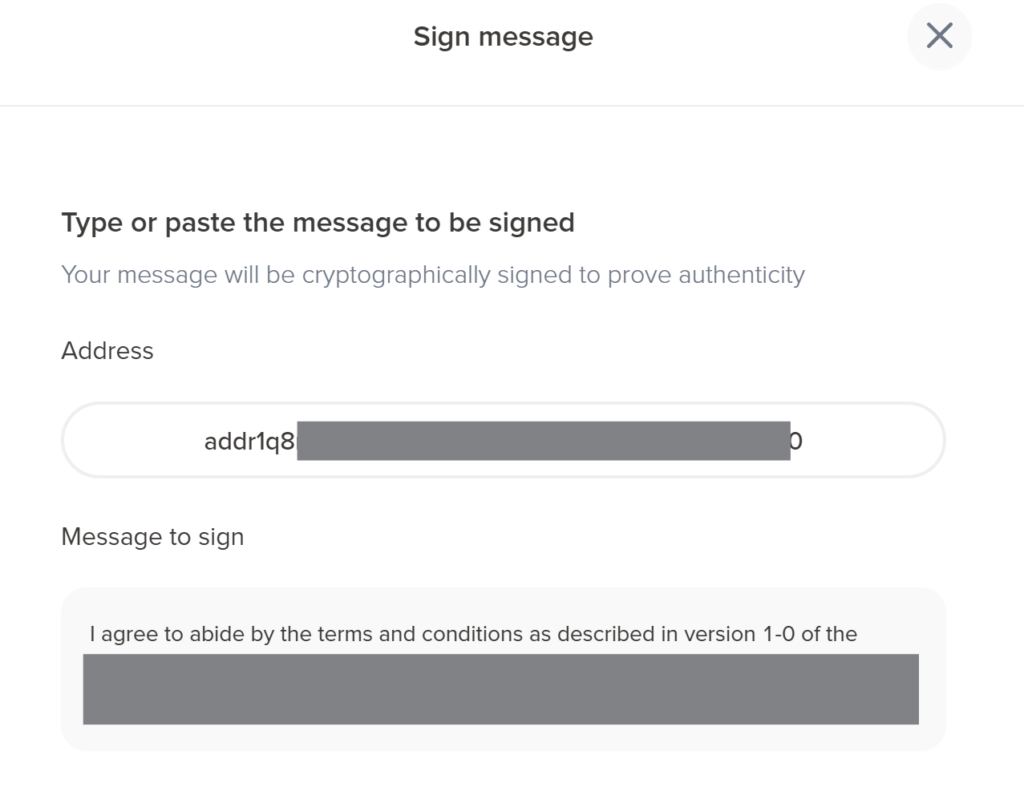Viewport: 1024px width, 795px height.
Task: Click the cryptographically signed description text
Action: [x=432, y=274]
